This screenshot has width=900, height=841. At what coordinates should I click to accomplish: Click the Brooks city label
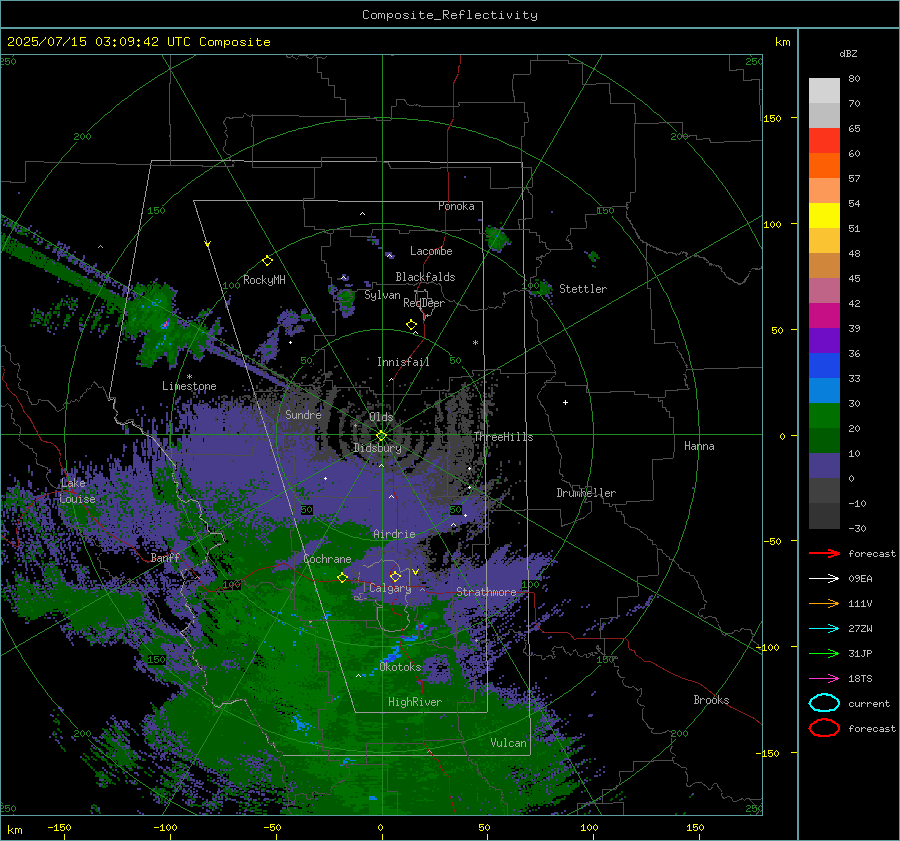(x=711, y=700)
